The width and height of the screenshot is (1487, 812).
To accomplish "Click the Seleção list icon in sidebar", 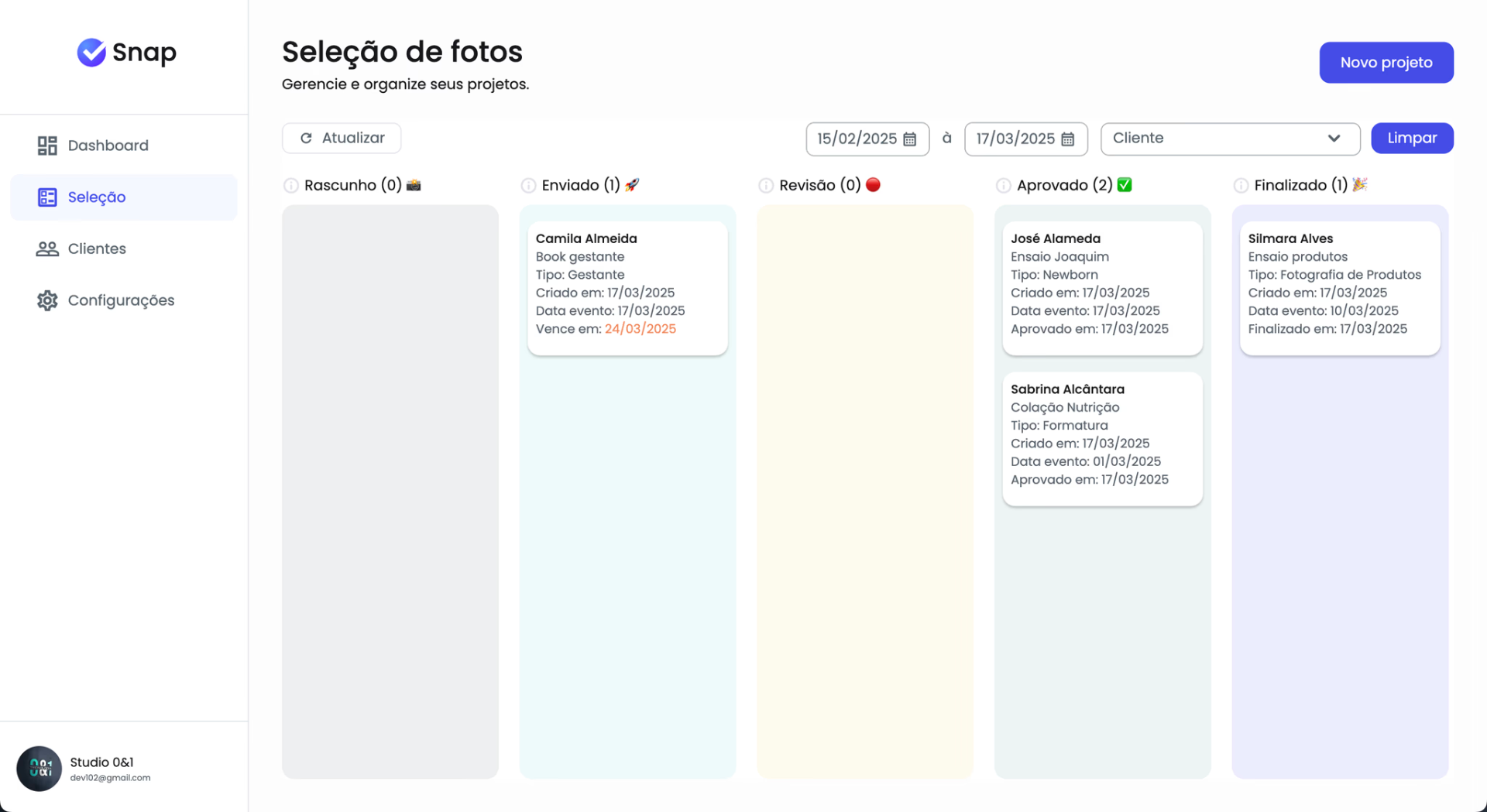I will pos(47,197).
